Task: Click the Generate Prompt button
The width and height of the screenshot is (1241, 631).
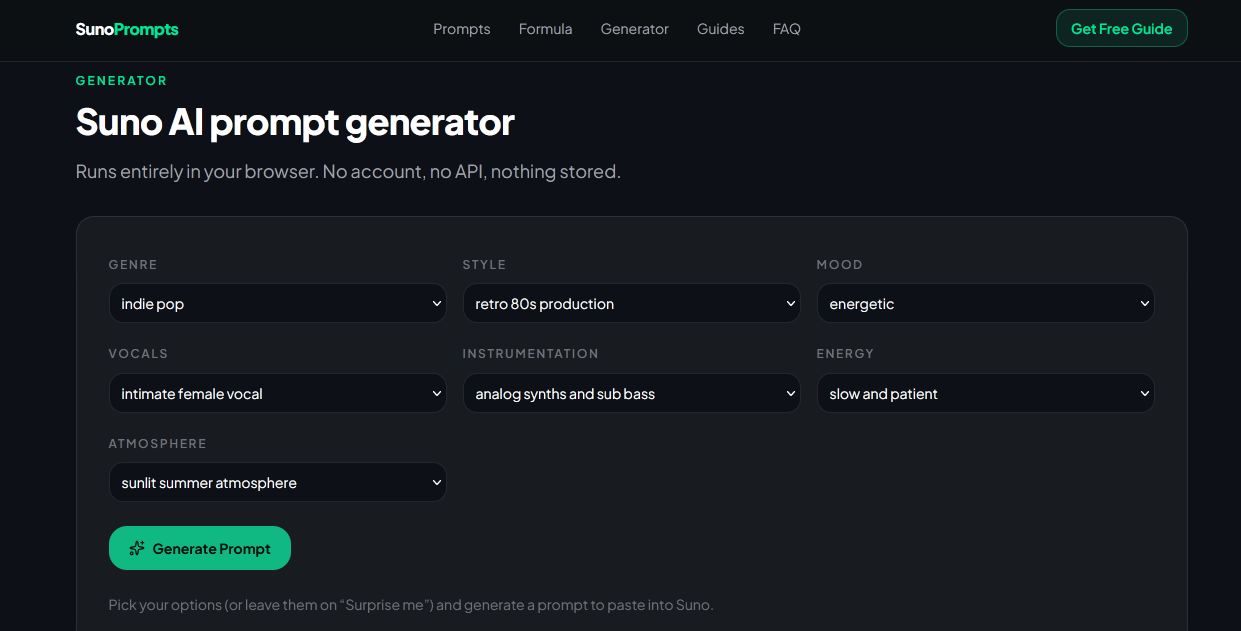Action: point(200,548)
